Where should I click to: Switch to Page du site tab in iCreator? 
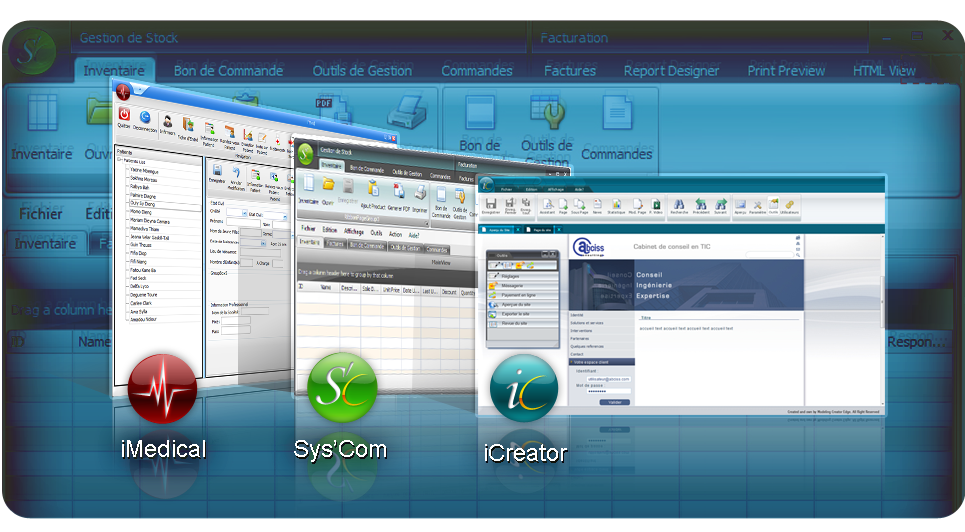(540, 230)
